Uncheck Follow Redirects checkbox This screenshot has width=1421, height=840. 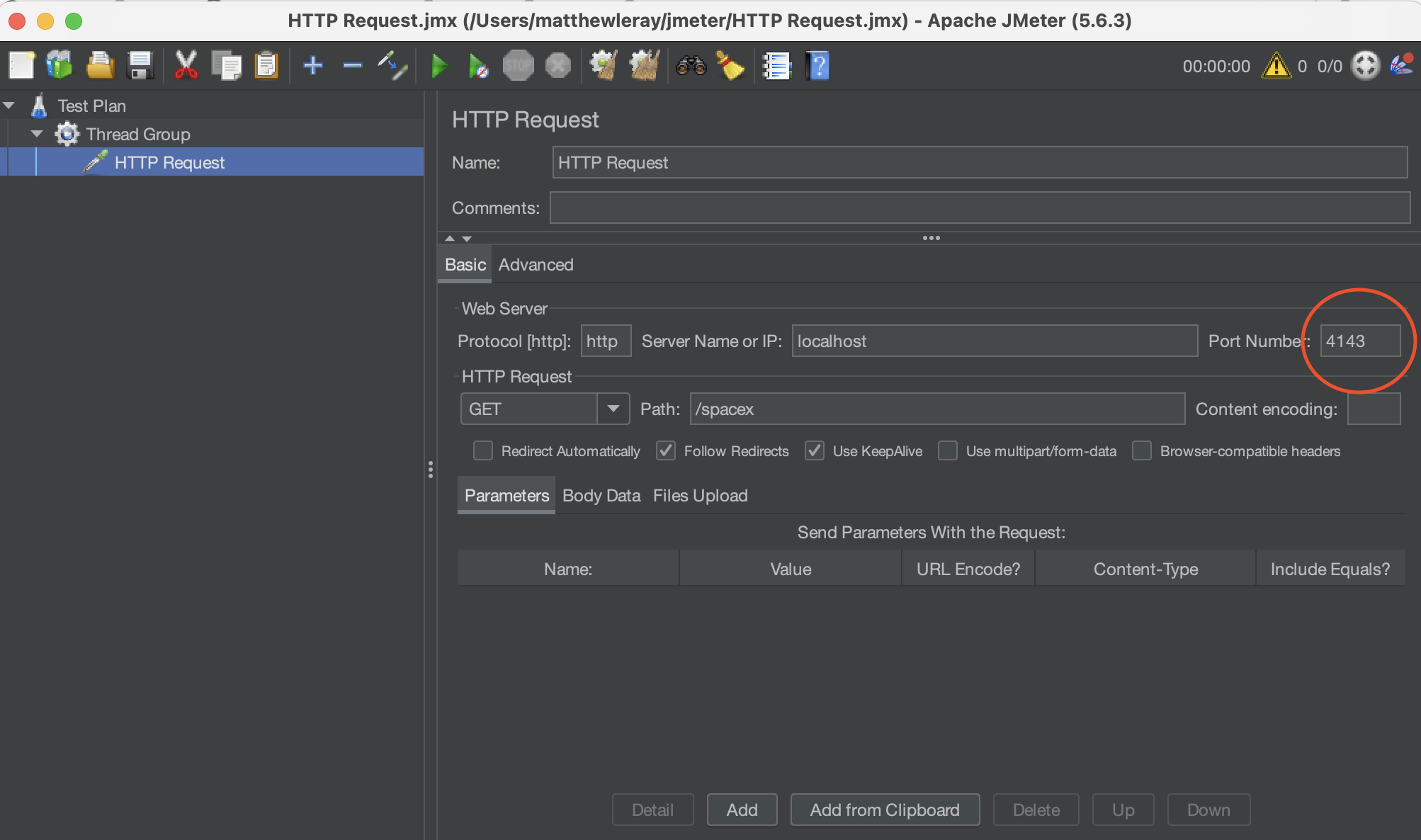tap(665, 450)
